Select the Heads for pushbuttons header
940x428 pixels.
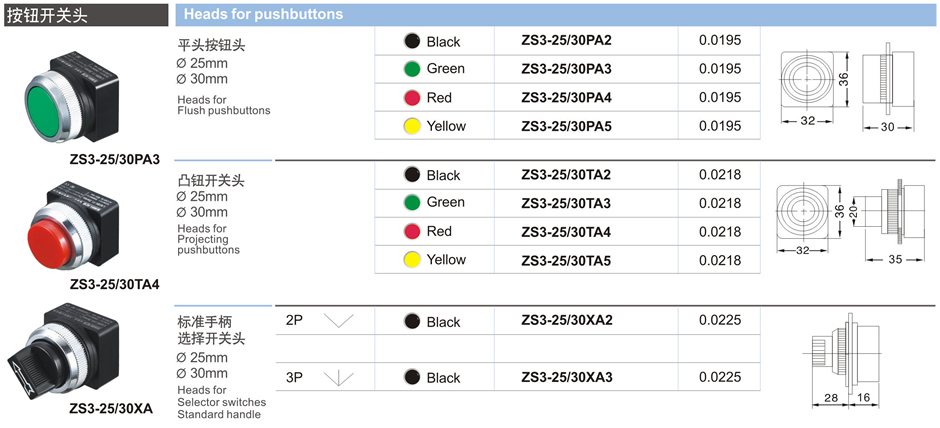pyautogui.click(x=263, y=14)
